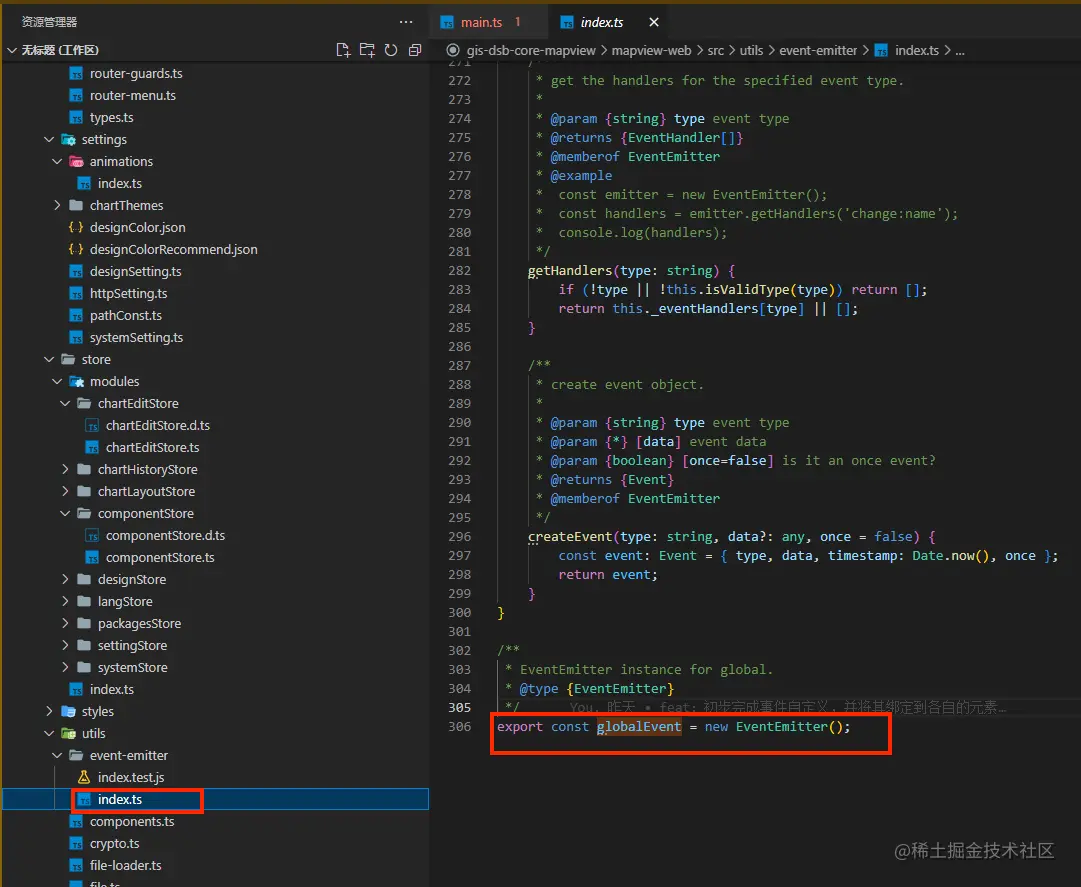Select the index.ts editor tab
Viewport: 1081px width, 887px height.
point(601,23)
